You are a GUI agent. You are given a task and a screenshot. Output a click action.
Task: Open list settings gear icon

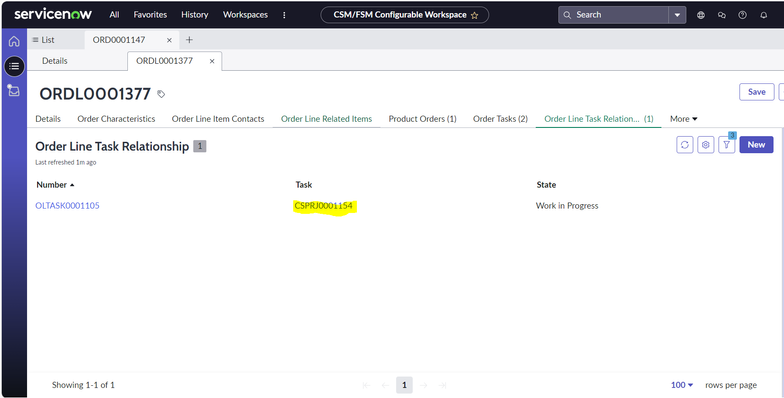706,144
